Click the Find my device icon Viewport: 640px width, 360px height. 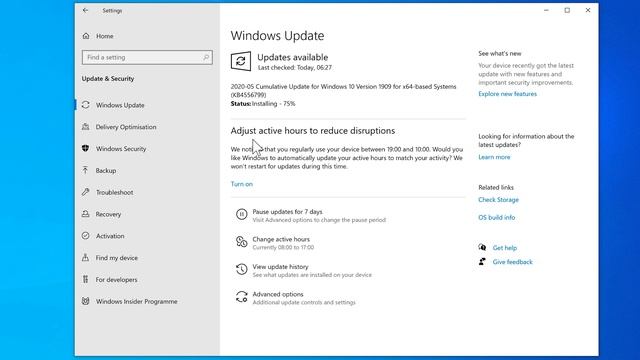coord(85,258)
